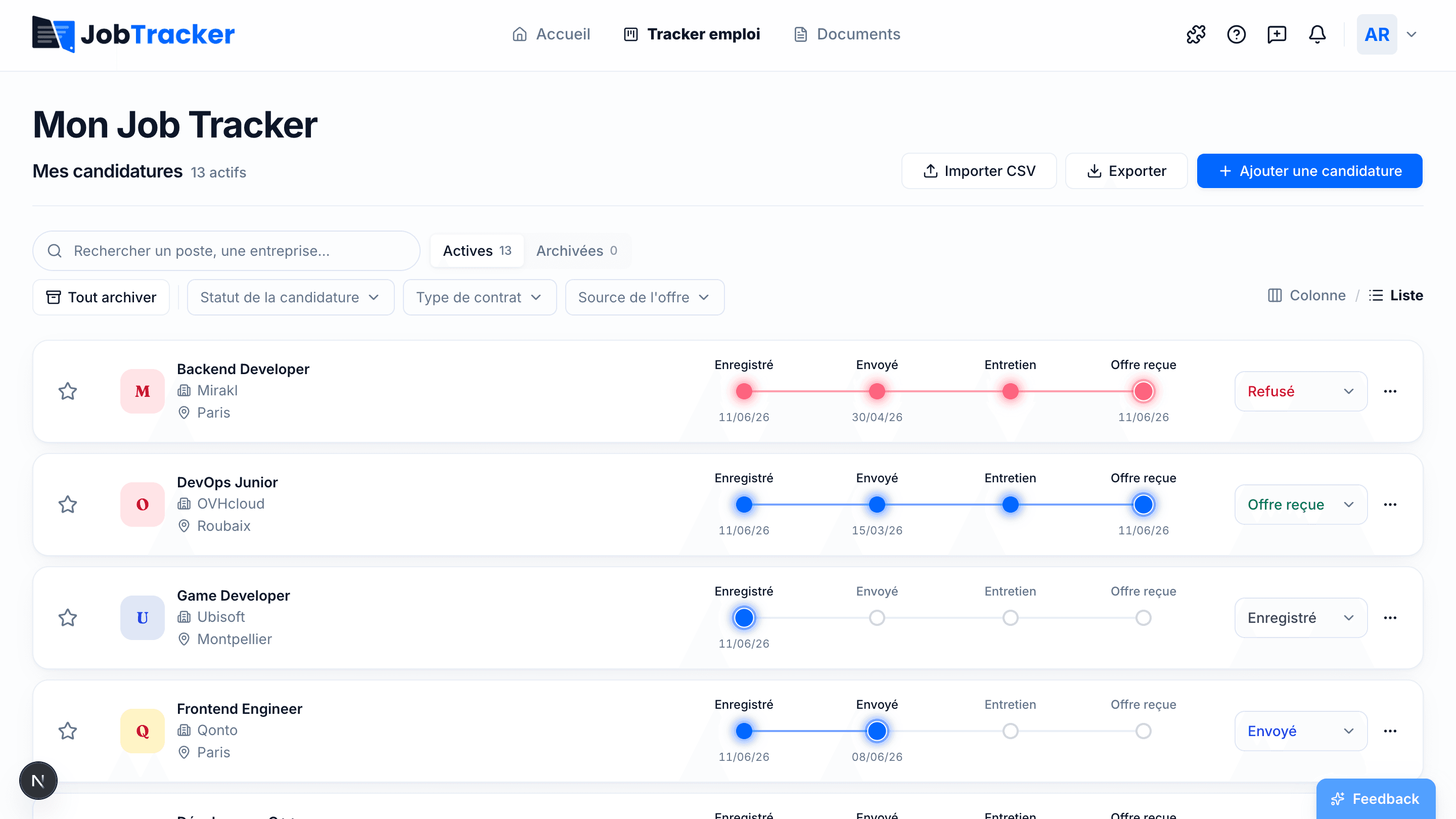Screen dimensions: 1456x819
Task: Click Ajouter une candidature
Action: [x=1309, y=171]
